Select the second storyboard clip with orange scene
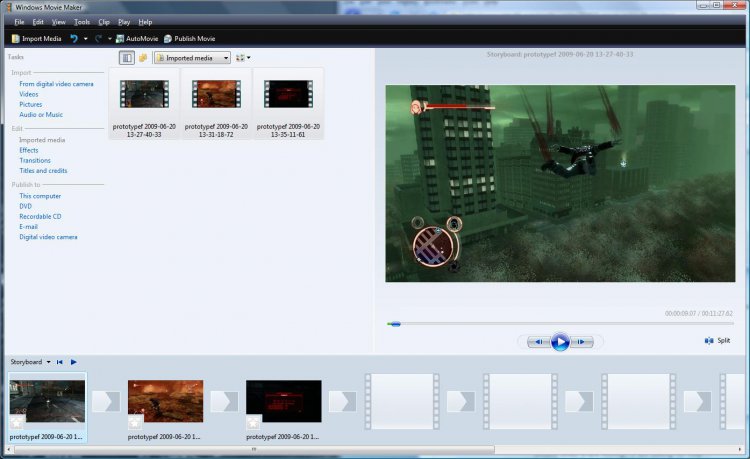This screenshot has height=459, width=750. point(165,401)
